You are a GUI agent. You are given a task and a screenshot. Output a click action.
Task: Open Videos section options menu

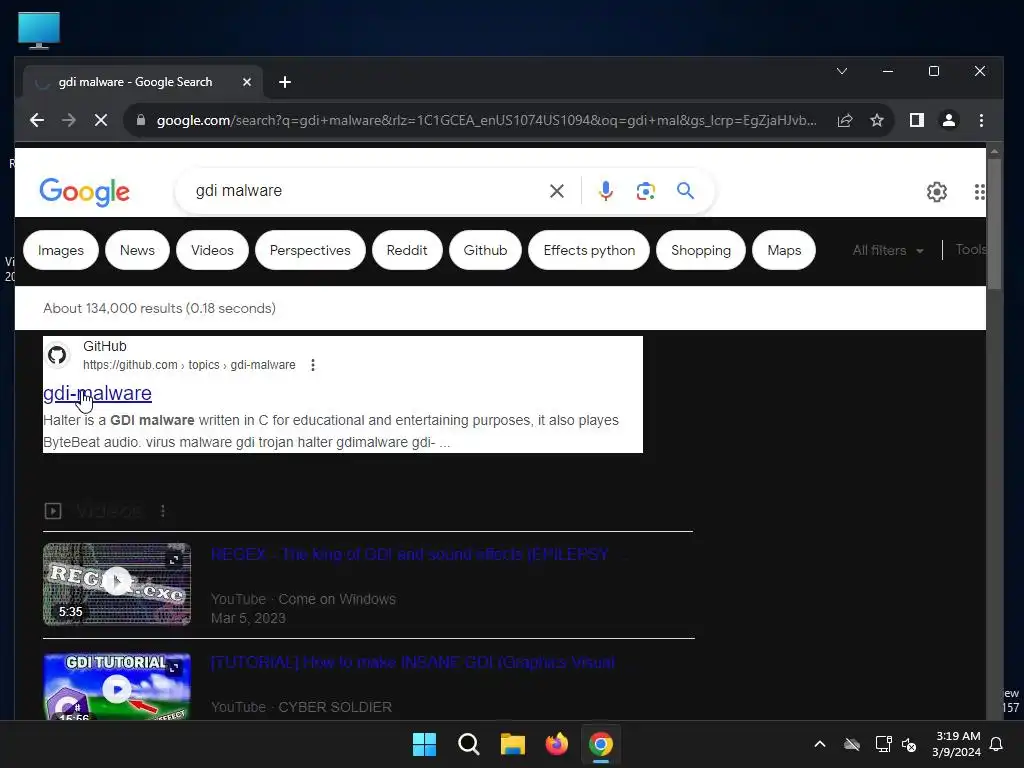[163, 511]
